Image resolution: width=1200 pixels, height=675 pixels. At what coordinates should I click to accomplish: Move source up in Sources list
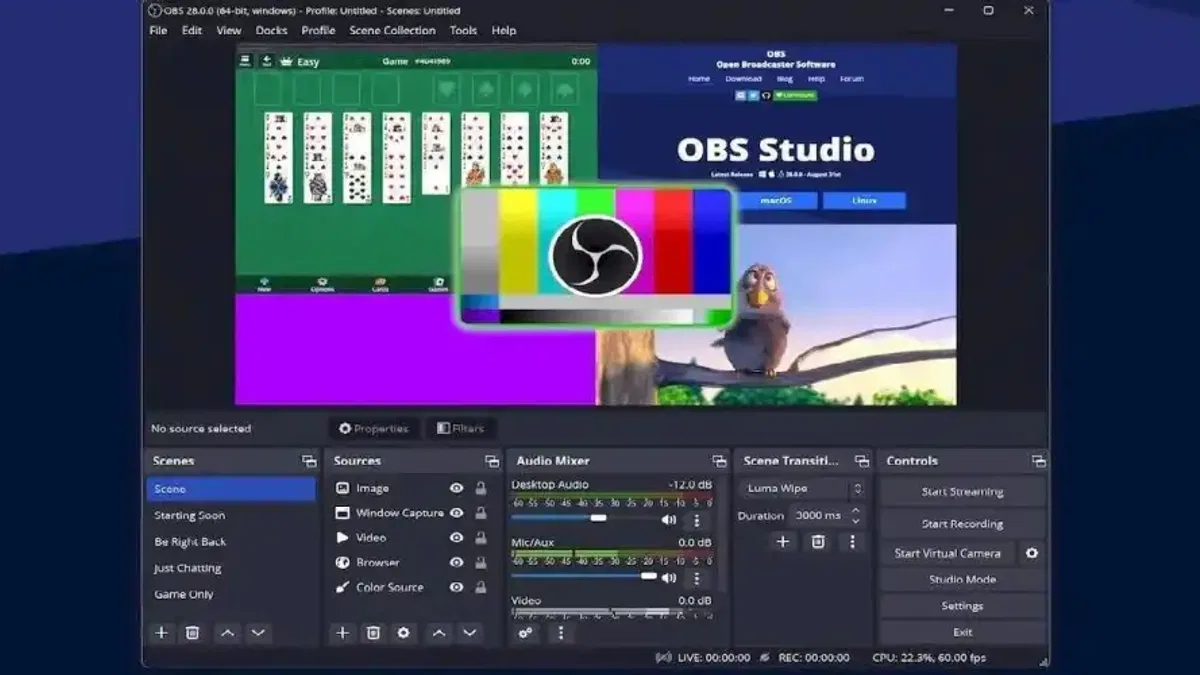(438, 632)
